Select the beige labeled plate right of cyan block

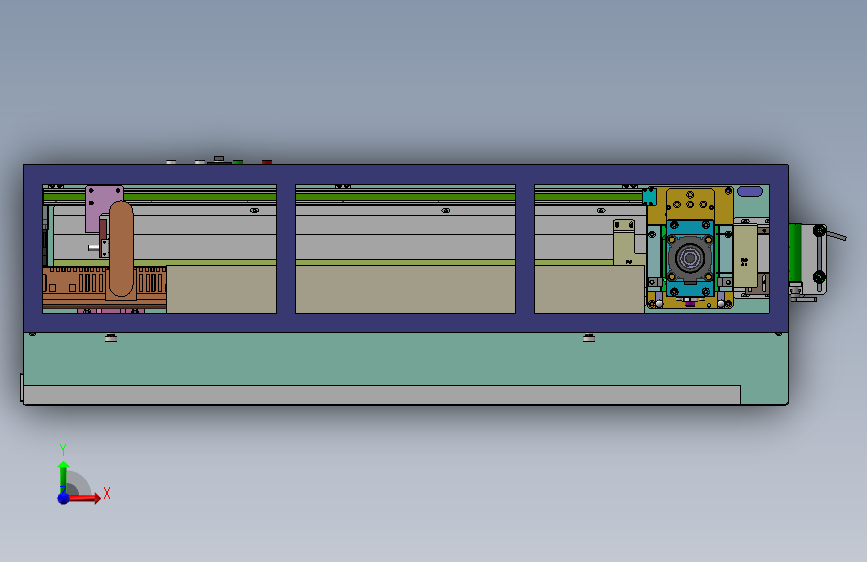click(745, 255)
